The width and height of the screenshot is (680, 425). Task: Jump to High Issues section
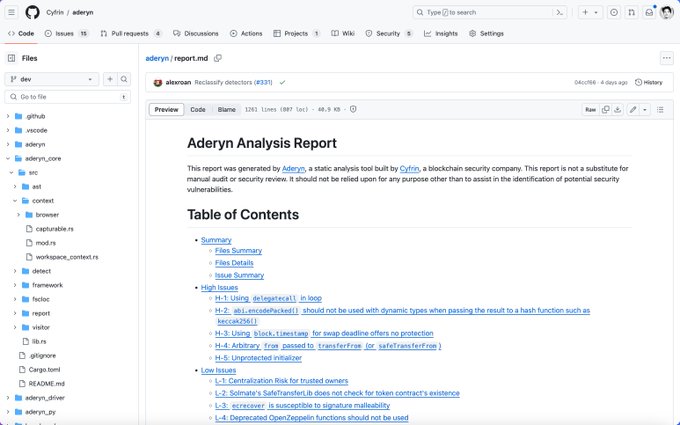click(219, 288)
